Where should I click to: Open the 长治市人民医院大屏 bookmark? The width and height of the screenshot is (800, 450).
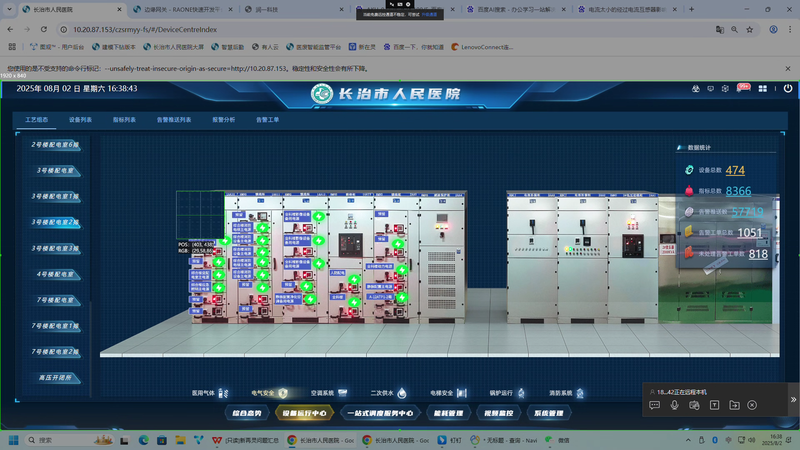click(x=173, y=47)
